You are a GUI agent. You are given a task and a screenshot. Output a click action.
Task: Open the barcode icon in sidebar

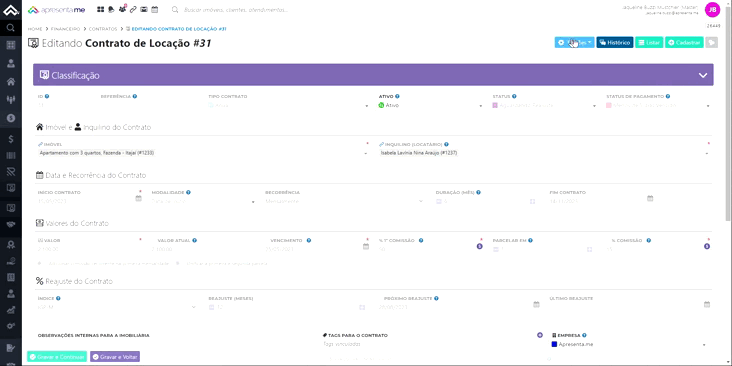[x=11, y=155]
